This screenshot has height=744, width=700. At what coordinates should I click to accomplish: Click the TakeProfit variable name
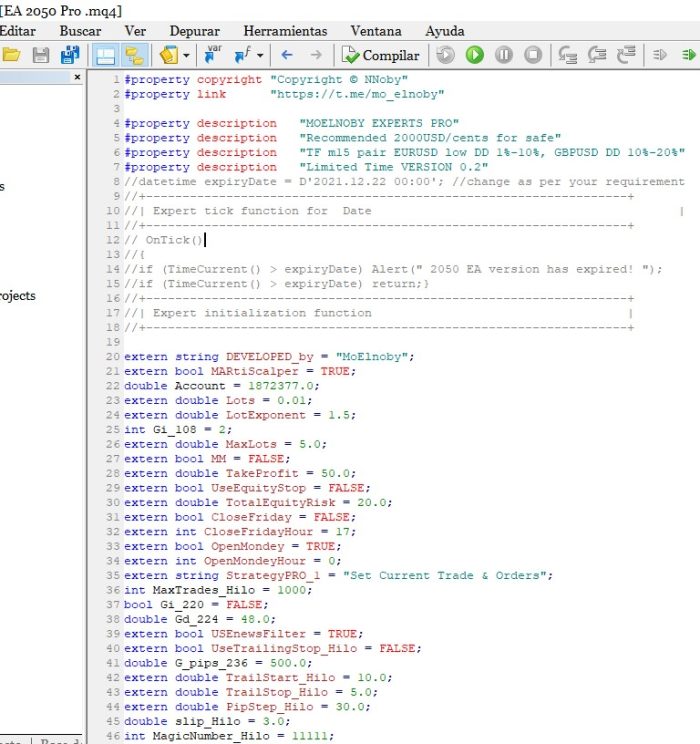pyautogui.click(x=262, y=474)
